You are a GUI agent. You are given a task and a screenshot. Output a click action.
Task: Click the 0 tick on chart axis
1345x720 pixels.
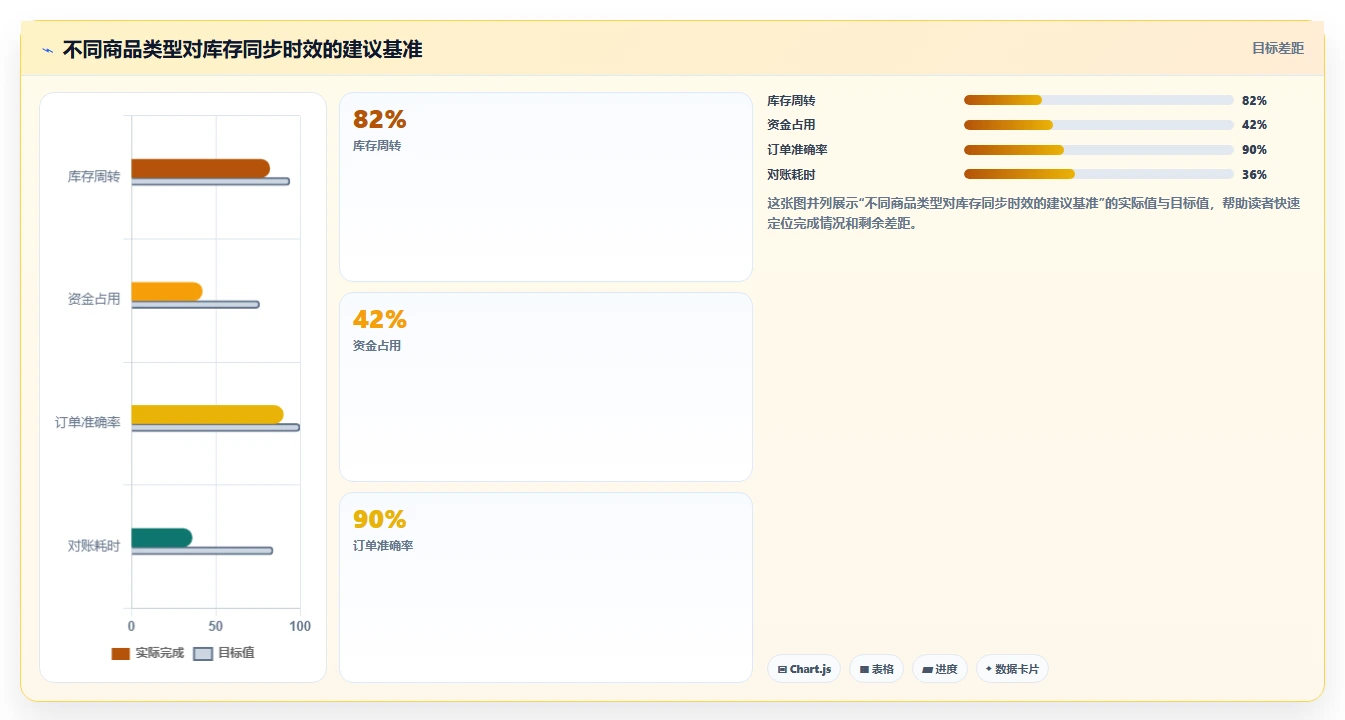click(x=131, y=626)
